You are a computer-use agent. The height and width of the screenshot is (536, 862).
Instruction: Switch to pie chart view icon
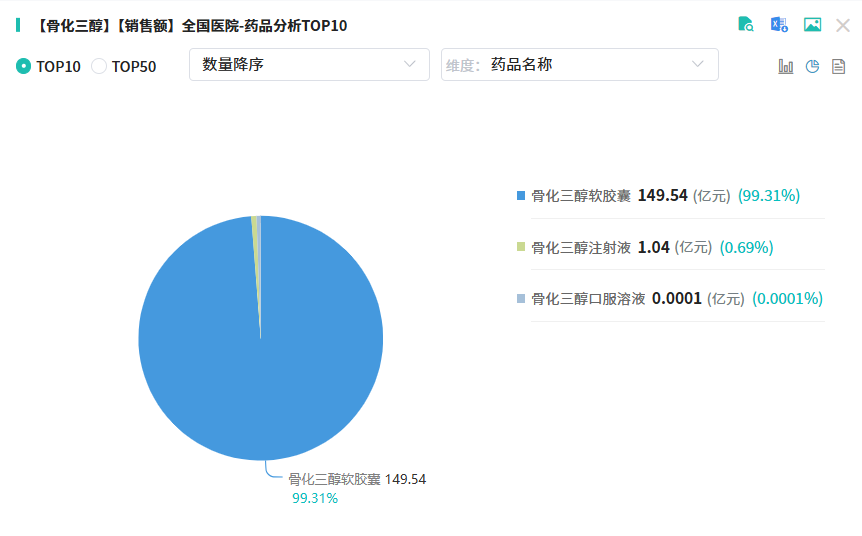tap(813, 67)
